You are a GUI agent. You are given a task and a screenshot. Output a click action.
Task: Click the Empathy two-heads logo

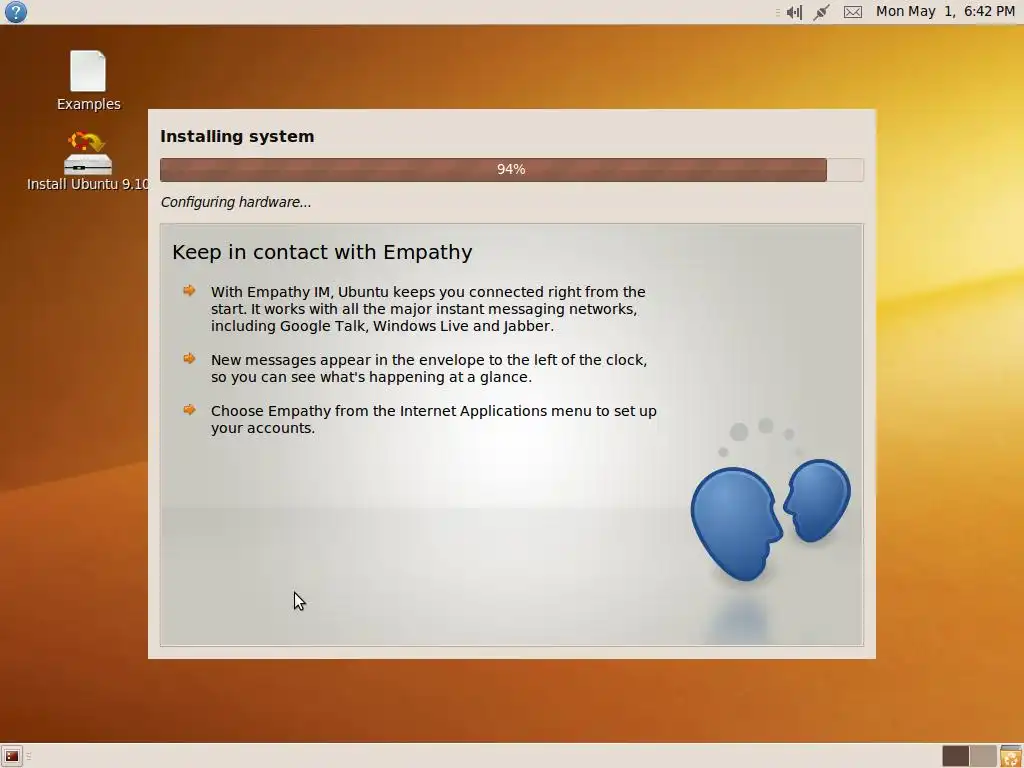pyautogui.click(x=771, y=519)
